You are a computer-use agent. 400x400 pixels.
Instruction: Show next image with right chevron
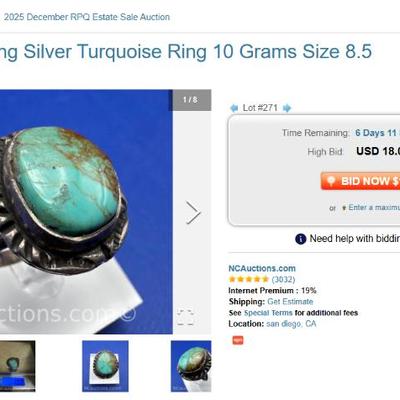coord(193,212)
